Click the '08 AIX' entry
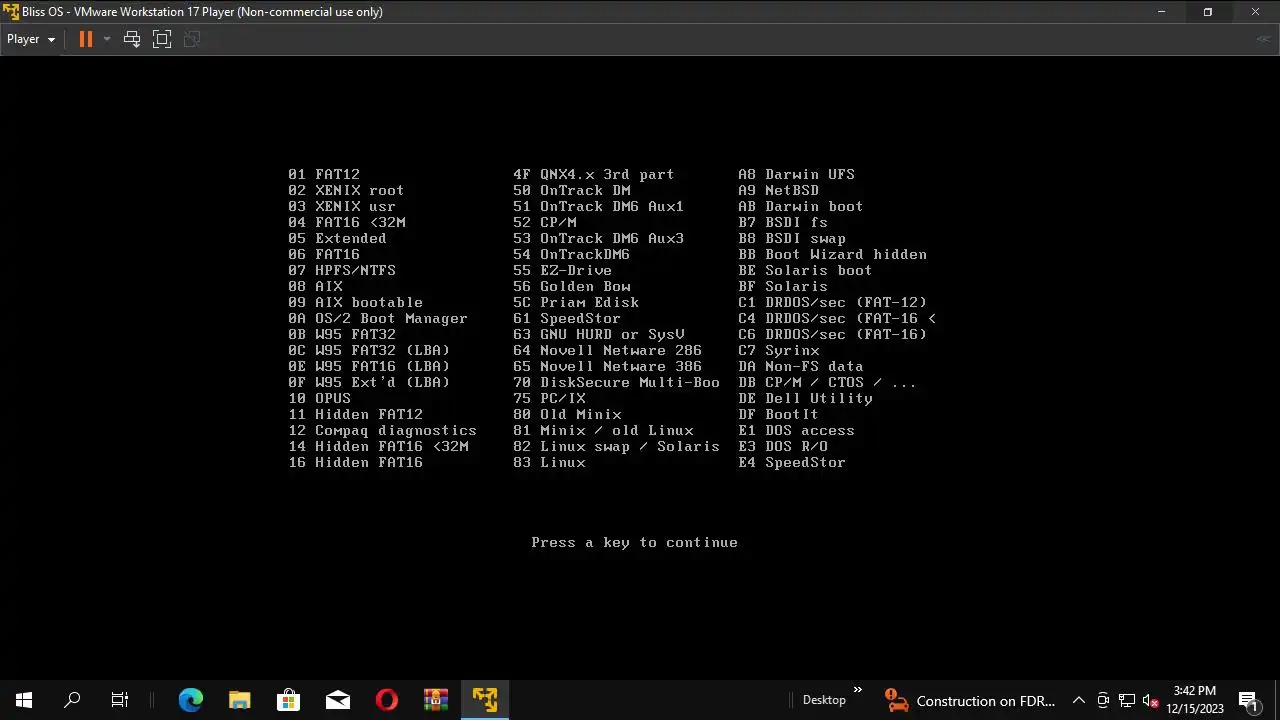Screen dimensions: 1280x720 click(x=315, y=286)
